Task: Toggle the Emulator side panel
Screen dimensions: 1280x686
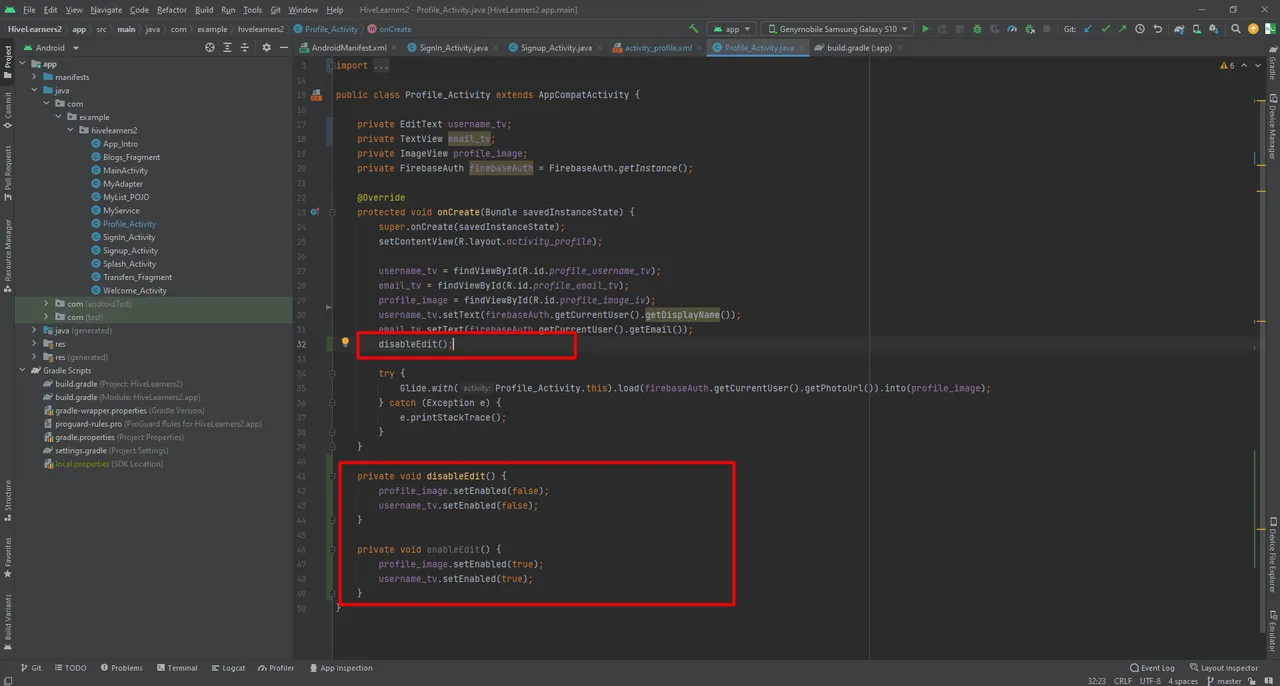Action: (x=1273, y=630)
